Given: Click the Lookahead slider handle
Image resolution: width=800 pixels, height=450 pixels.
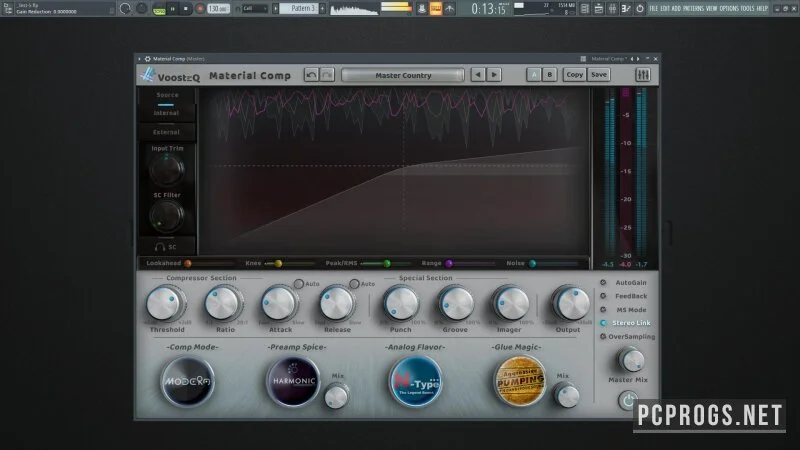Looking at the screenshot, I should [188, 264].
